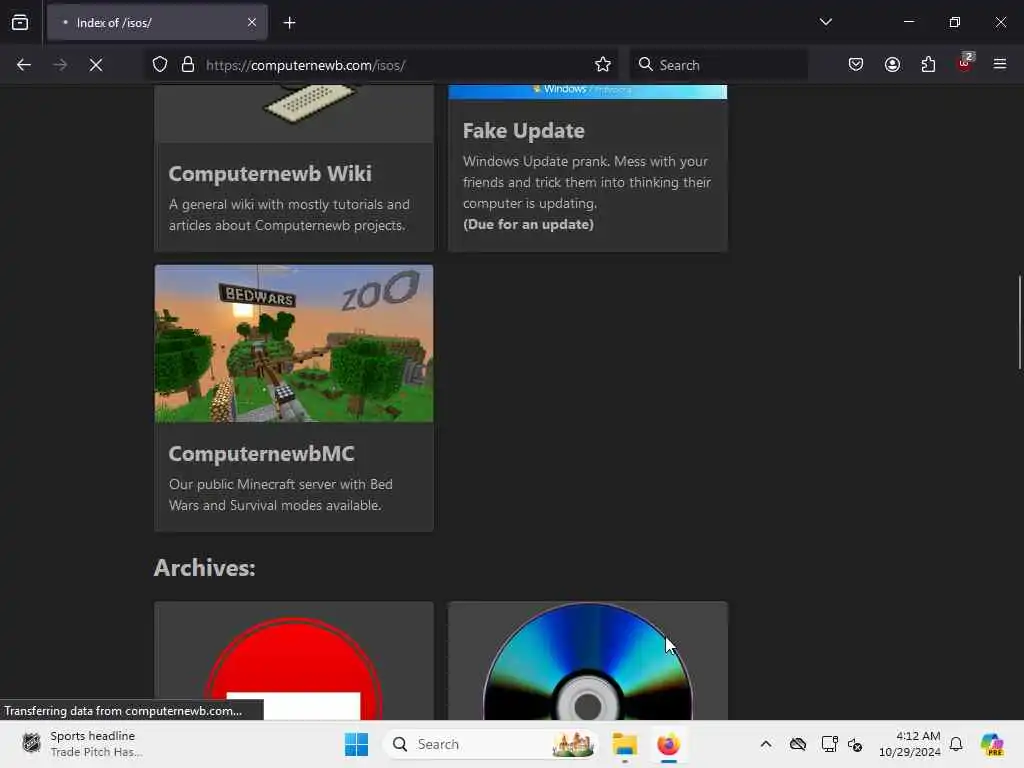View site security via the padlock icon
Viewport: 1024px width, 768px height.
tap(187, 65)
